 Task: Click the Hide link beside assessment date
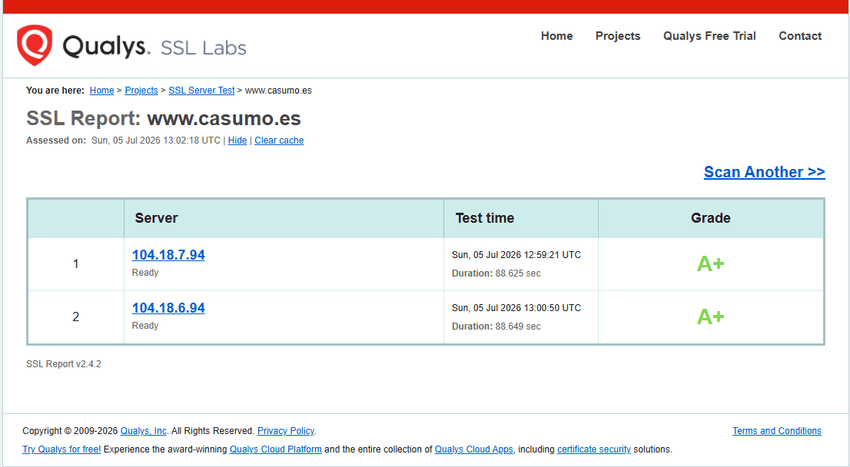(237, 140)
